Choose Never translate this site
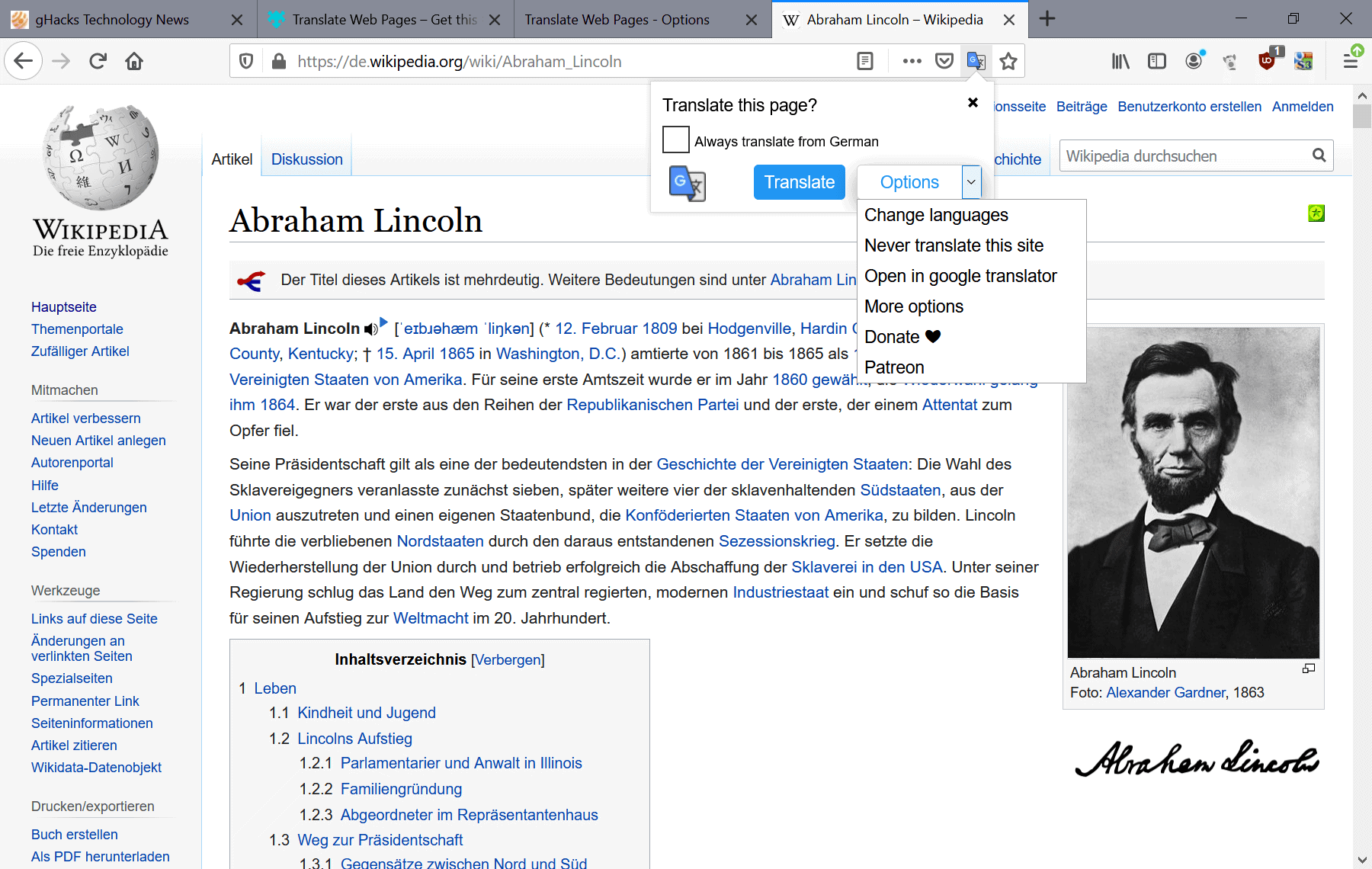This screenshot has width=1372, height=869. coord(954,245)
